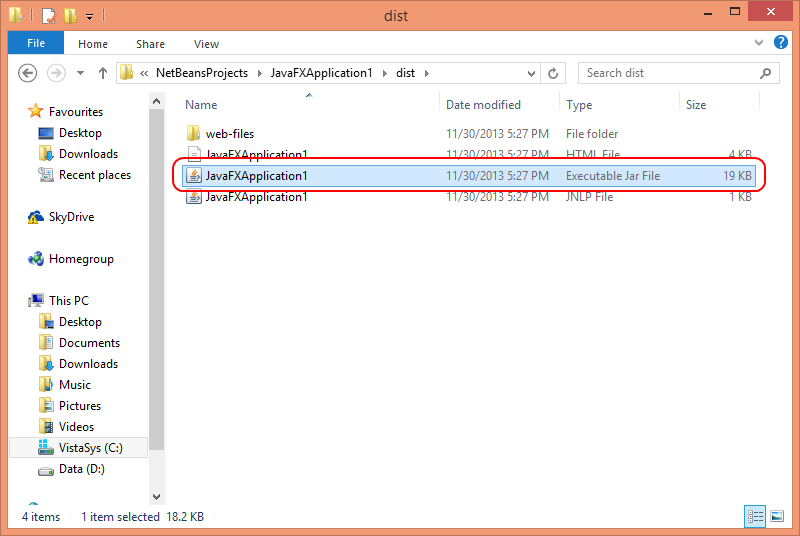Open Downloads under This PC

tap(88, 364)
